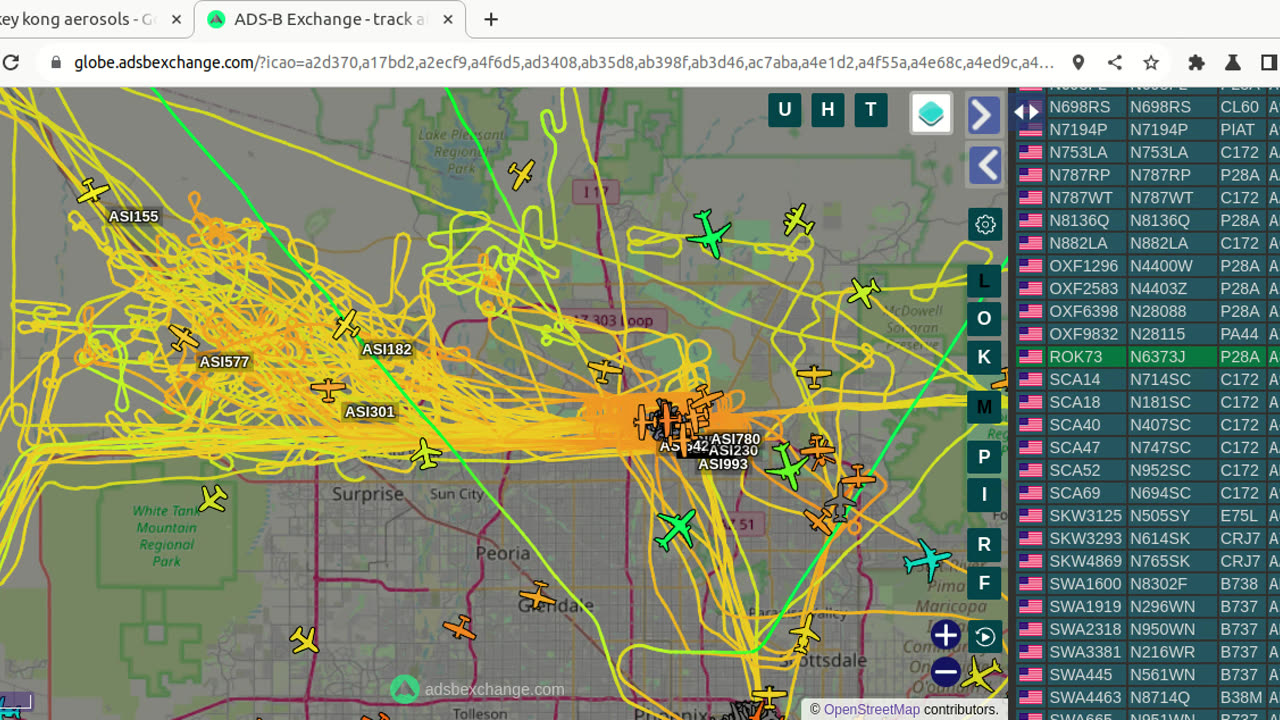Open the Chrome labs flask icon
The width and height of the screenshot is (1280, 720).
tap(1232, 62)
